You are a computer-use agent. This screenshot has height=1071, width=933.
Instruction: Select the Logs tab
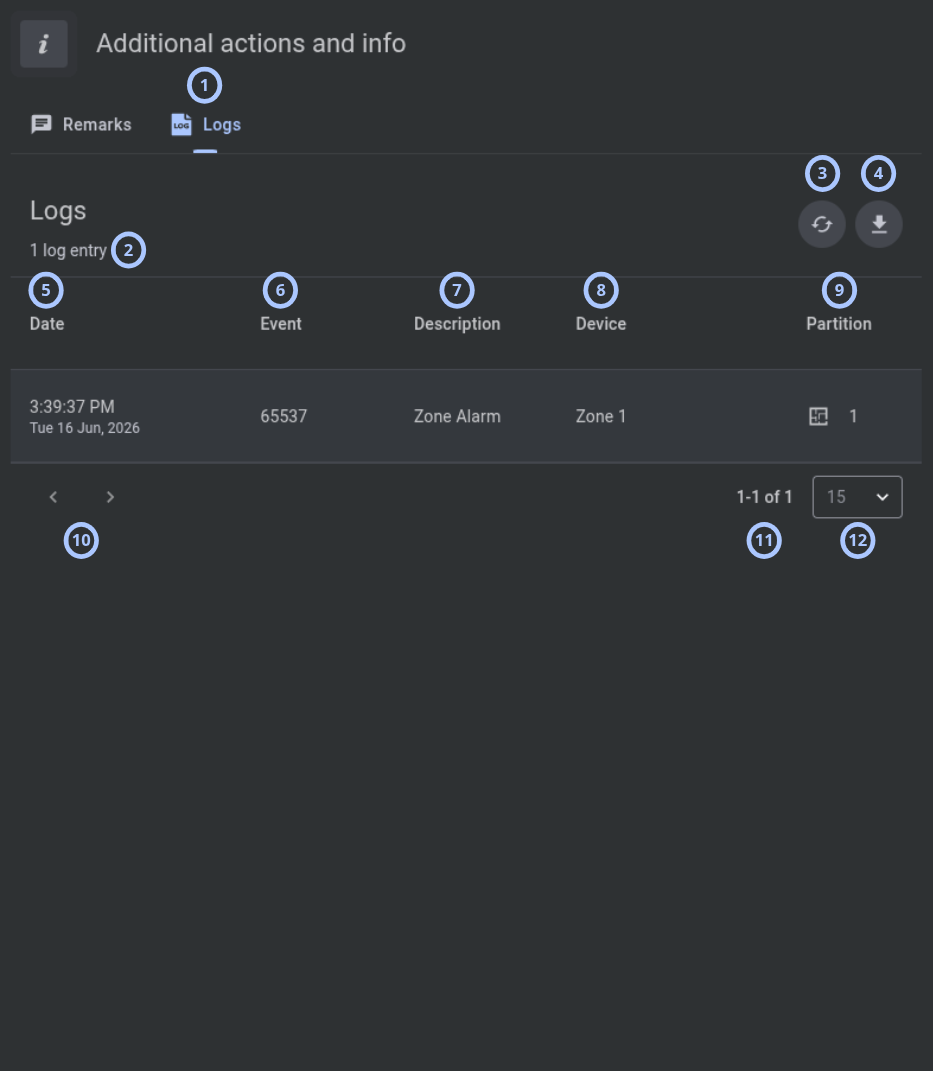click(206, 124)
